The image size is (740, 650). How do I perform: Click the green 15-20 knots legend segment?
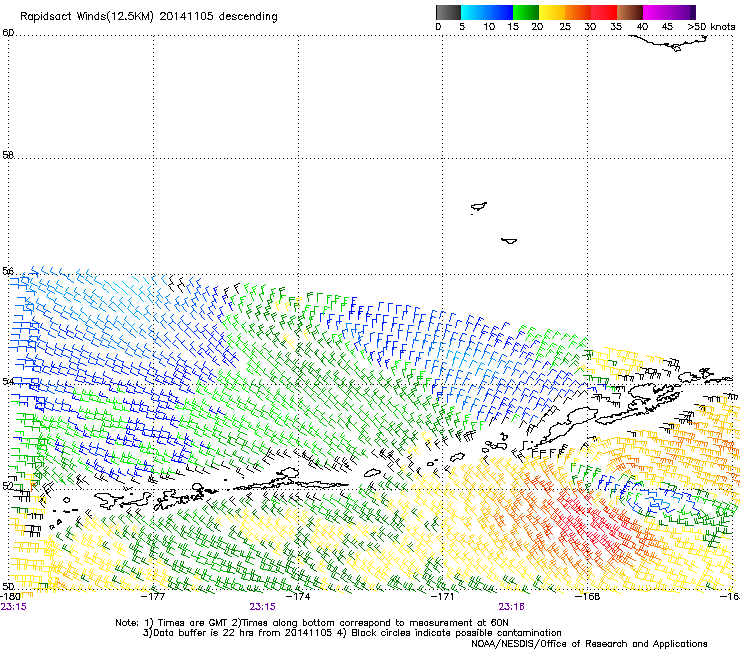coord(526,12)
